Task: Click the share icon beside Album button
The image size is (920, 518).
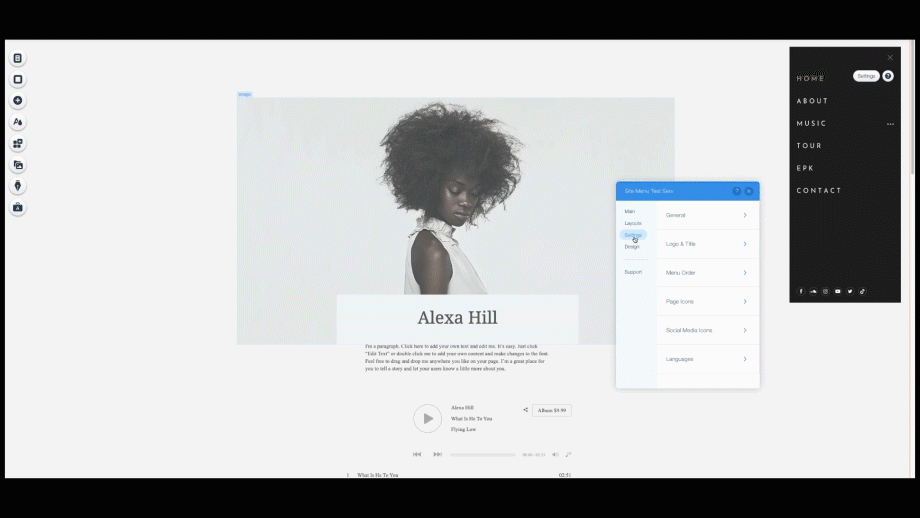Action: coord(525,410)
